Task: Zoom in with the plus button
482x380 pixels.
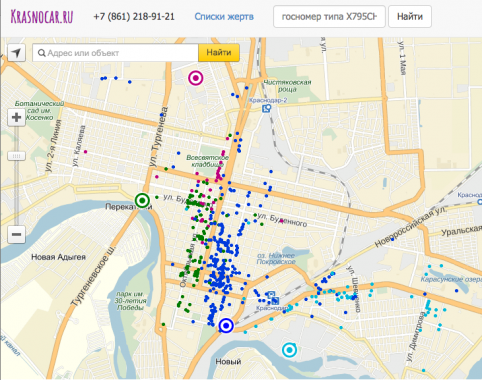Action: click(x=16, y=117)
